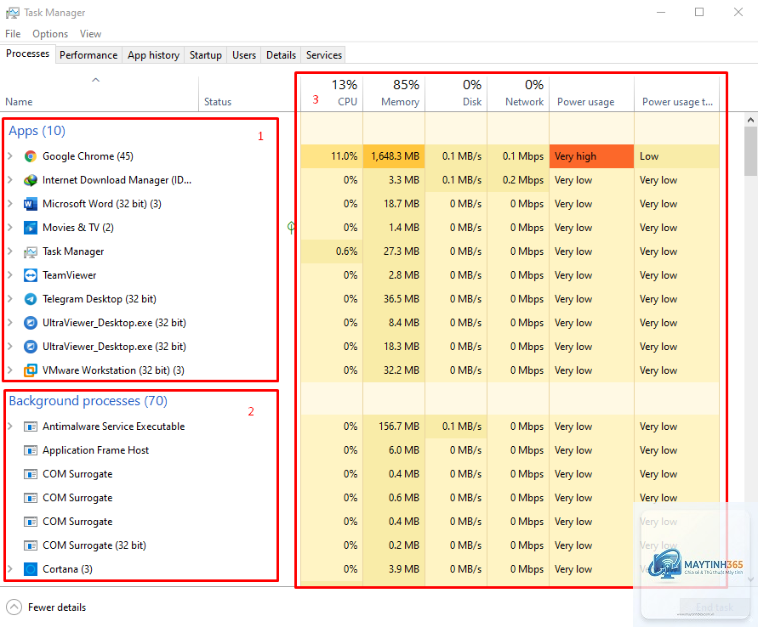This screenshot has width=758, height=627.
Task: Open the View menu
Action: click(x=90, y=34)
